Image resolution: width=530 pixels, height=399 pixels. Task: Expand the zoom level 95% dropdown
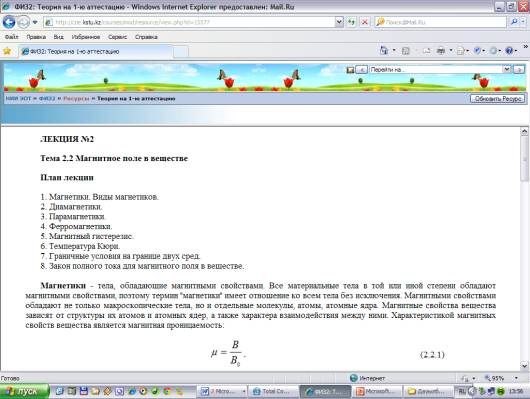[x=516, y=378]
